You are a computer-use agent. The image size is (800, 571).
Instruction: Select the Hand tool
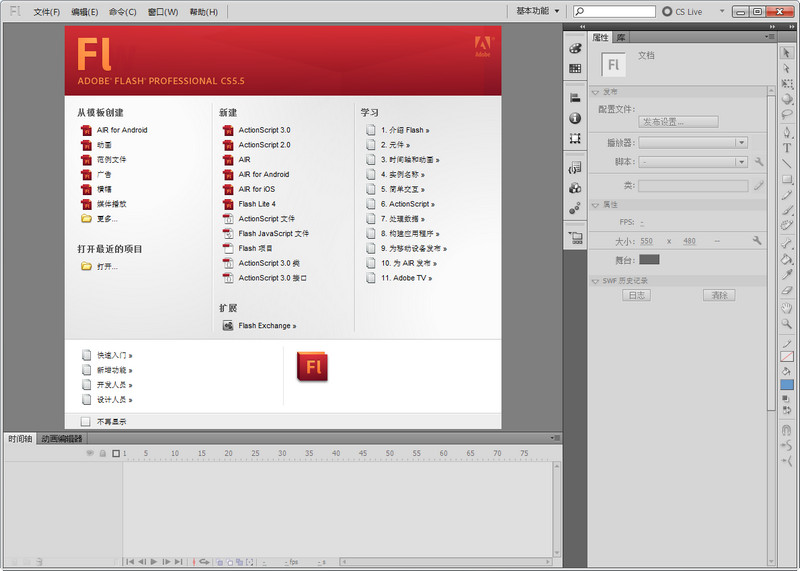pos(787,307)
